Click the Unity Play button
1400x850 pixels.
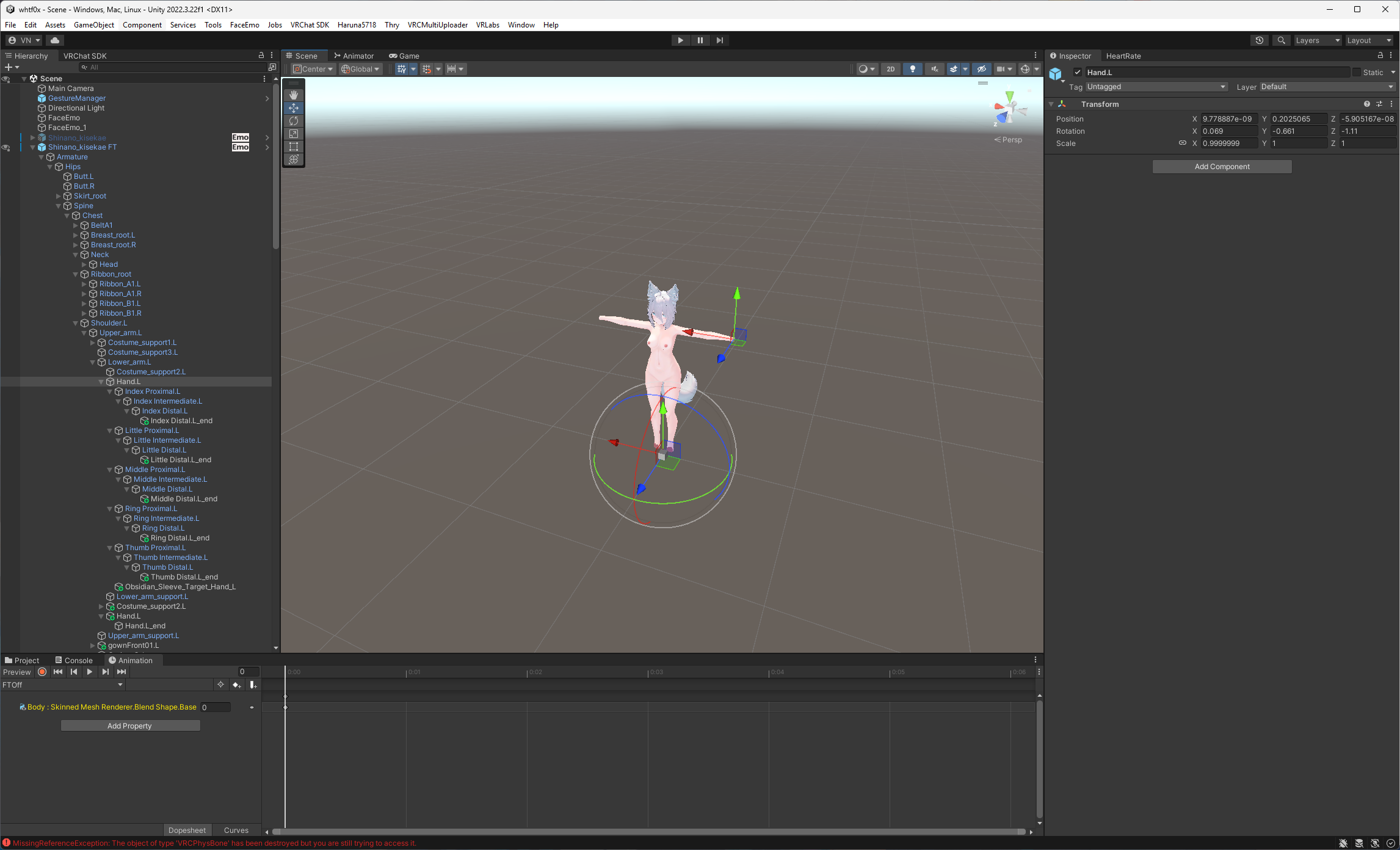coord(680,40)
